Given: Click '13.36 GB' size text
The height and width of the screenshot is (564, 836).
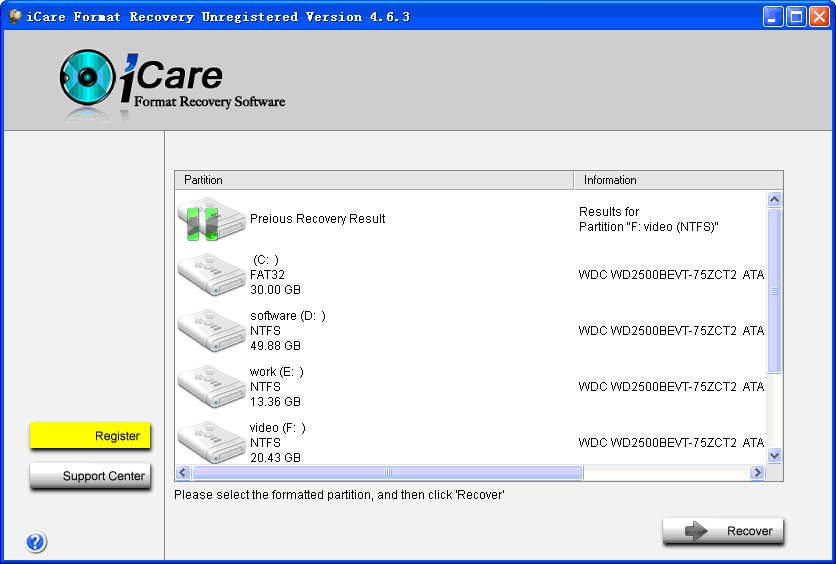Looking at the screenshot, I should (x=275, y=401).
